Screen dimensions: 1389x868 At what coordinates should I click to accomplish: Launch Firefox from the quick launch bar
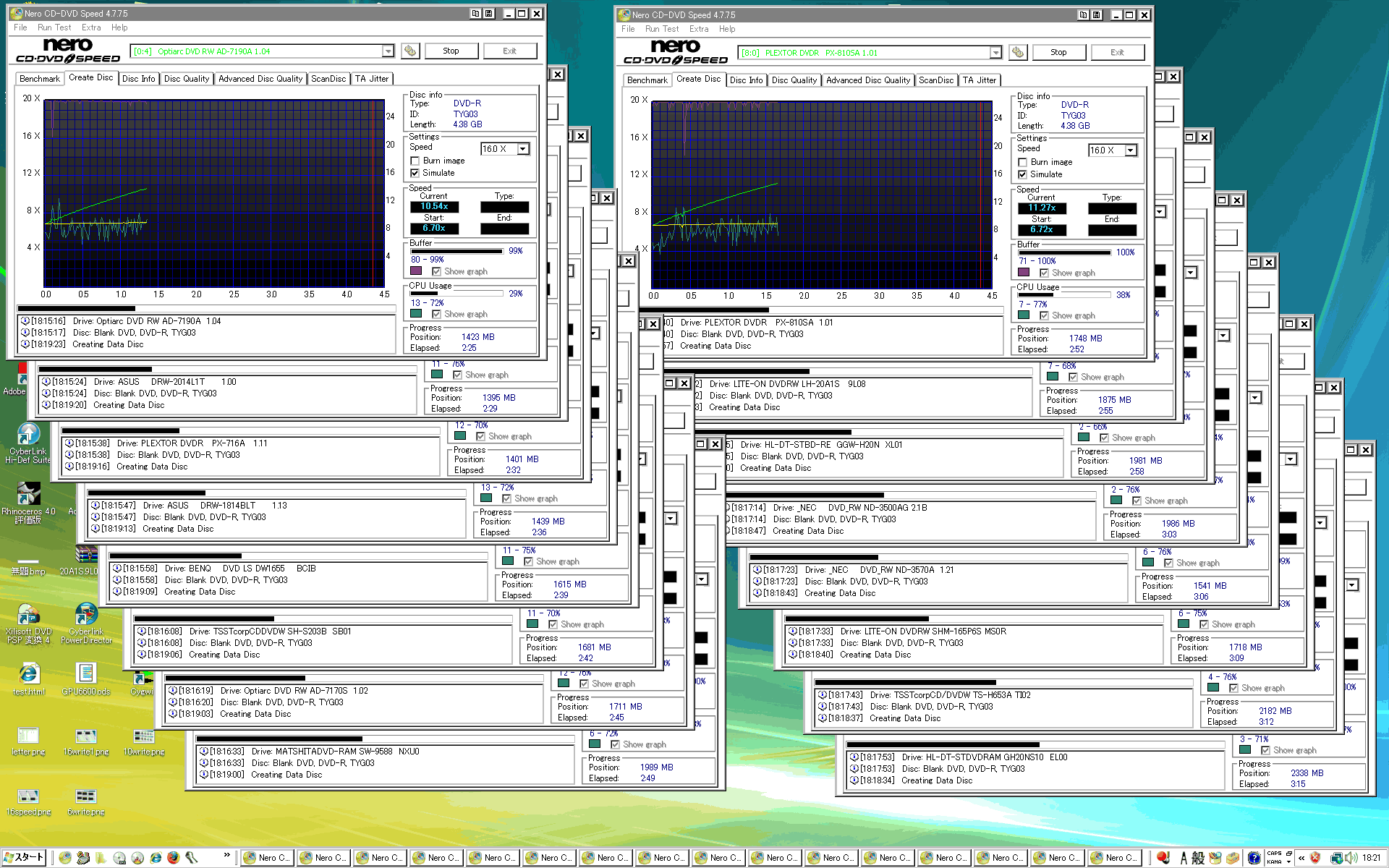click(x=173, y=858)
